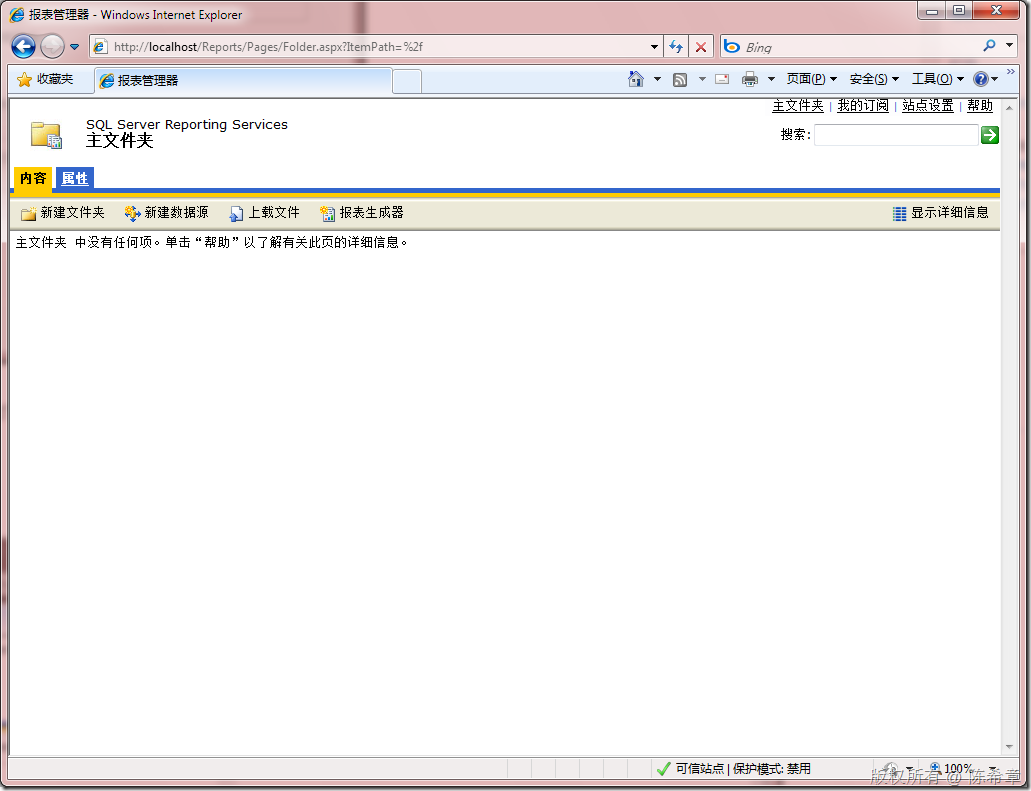Click the Print icon

750,80
